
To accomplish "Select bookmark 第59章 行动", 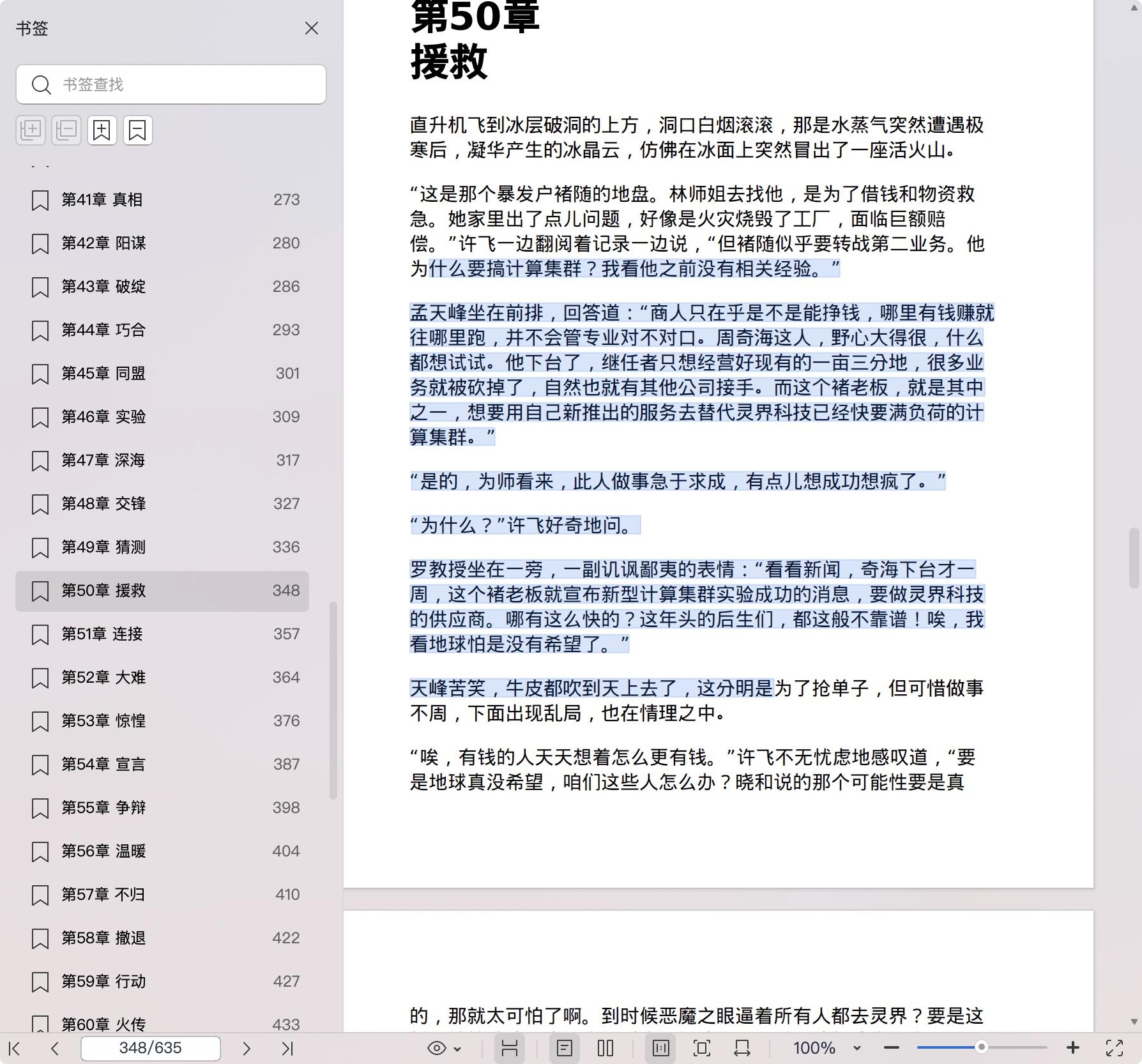I will [162, 982].
